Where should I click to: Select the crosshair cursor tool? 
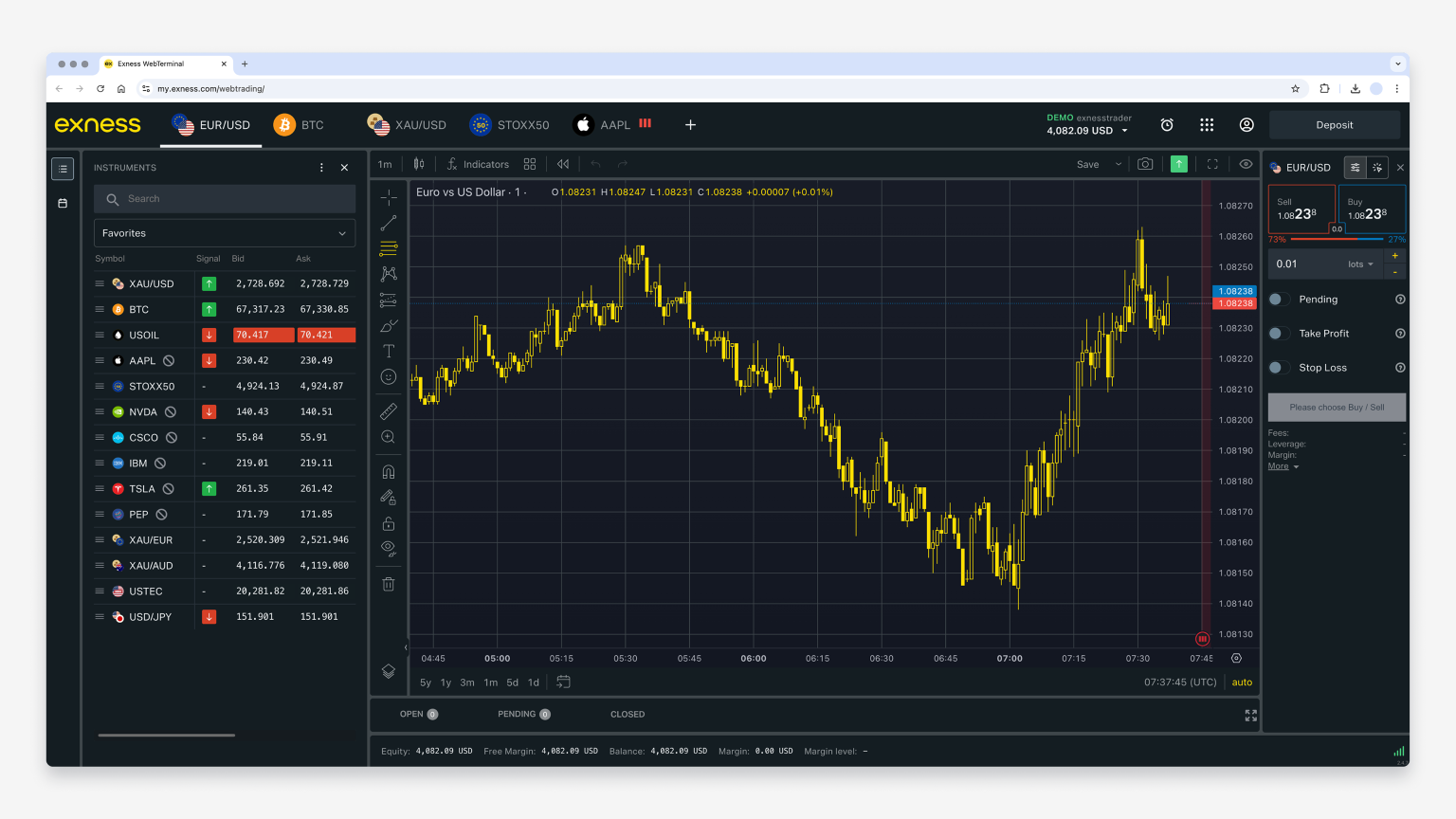(x=389, y=197)
